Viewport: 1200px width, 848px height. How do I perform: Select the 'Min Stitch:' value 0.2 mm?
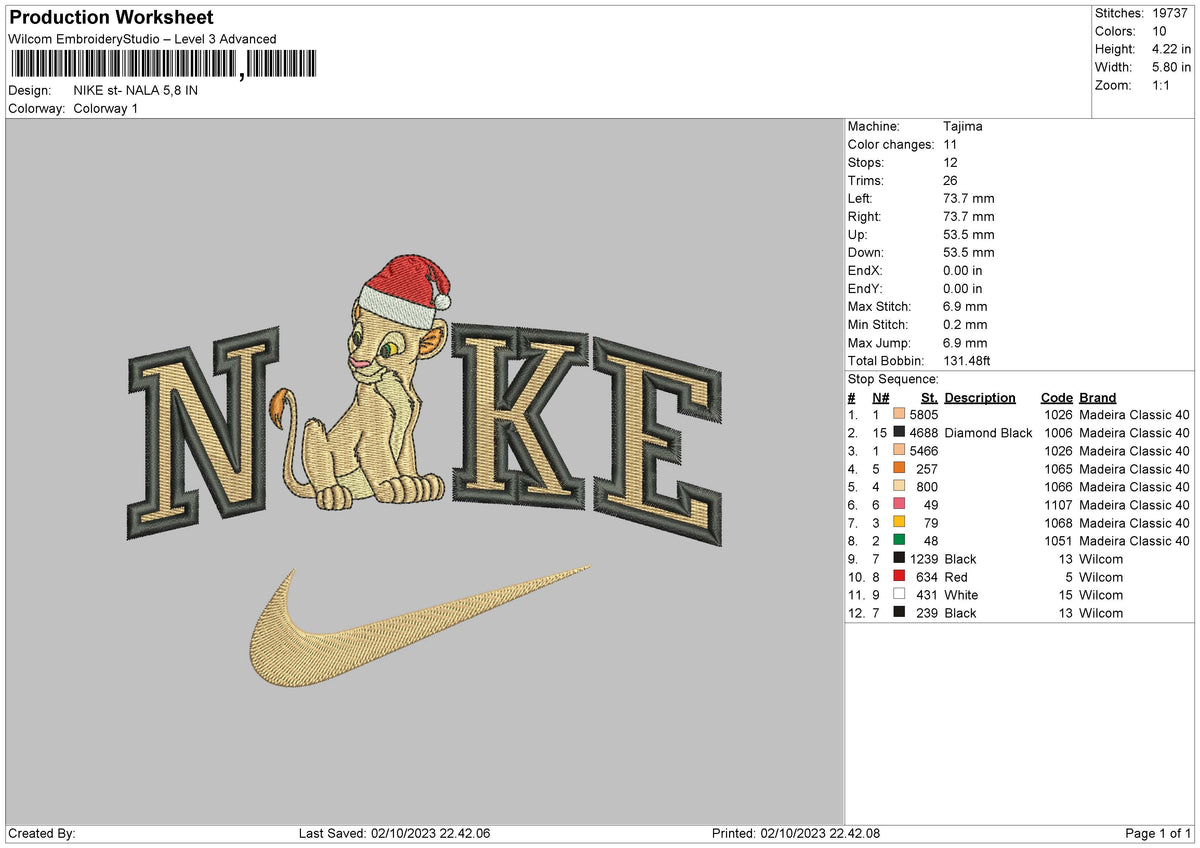coord(965,325)
